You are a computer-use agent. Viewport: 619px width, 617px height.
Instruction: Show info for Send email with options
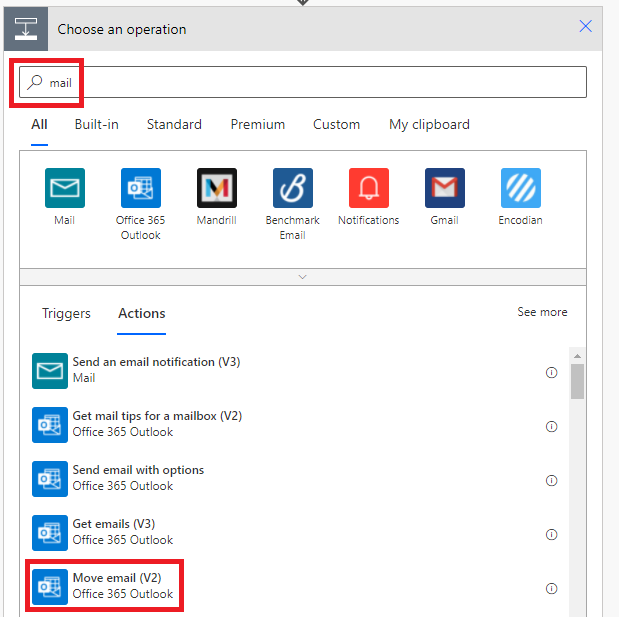click(x=551, y=480)
